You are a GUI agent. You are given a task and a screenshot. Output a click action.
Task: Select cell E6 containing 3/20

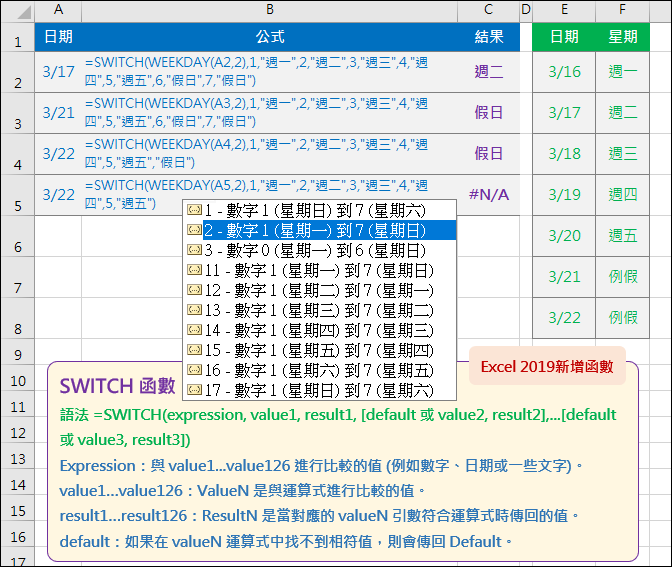tap(564, 236)
